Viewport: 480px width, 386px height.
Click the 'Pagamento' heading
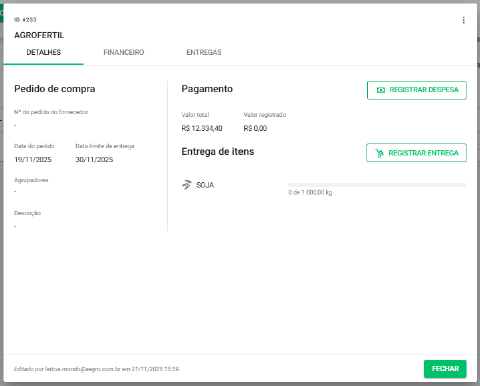pyautogui.click(x=207, y=89)
